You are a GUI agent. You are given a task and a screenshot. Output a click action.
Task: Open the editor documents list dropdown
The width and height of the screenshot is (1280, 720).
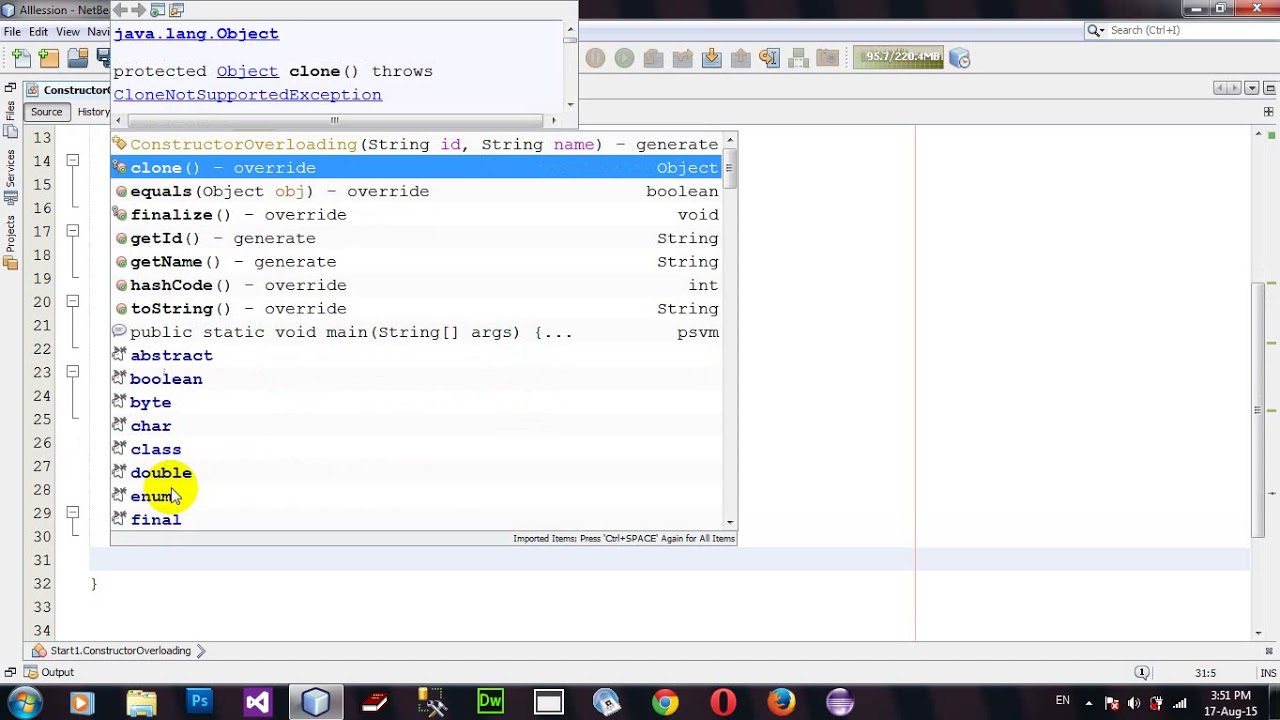(x=1252, y=89)
